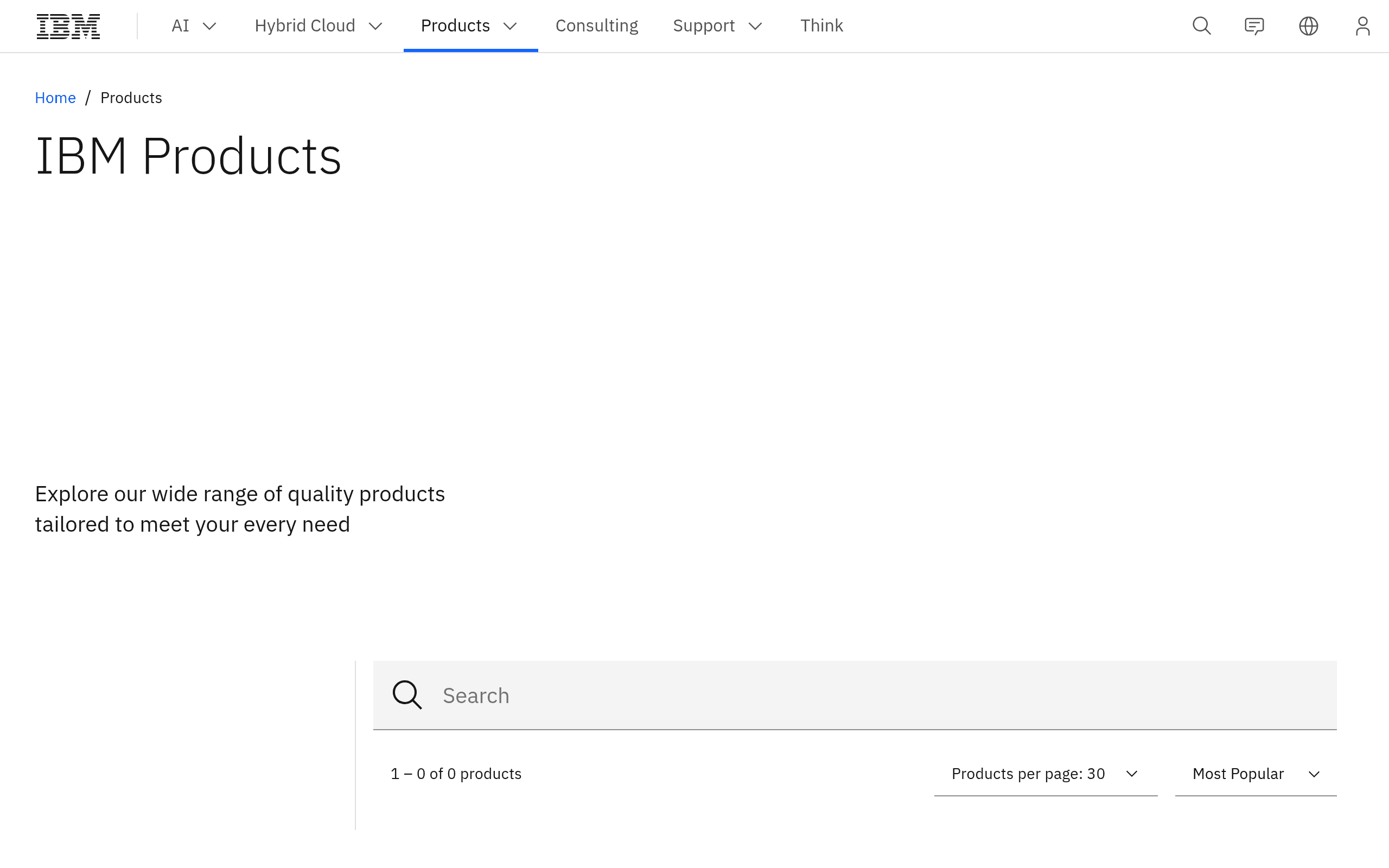The width and height of the screenshot is (1389, 868).
Task: Click the chevron beside Products per page: 30
Action: point(1131,773)
